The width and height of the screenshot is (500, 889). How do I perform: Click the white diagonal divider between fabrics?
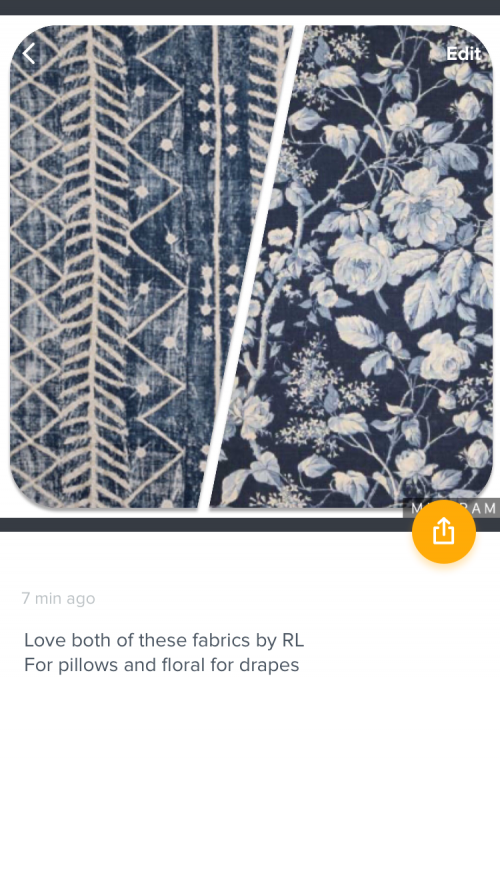click(252, 266)
